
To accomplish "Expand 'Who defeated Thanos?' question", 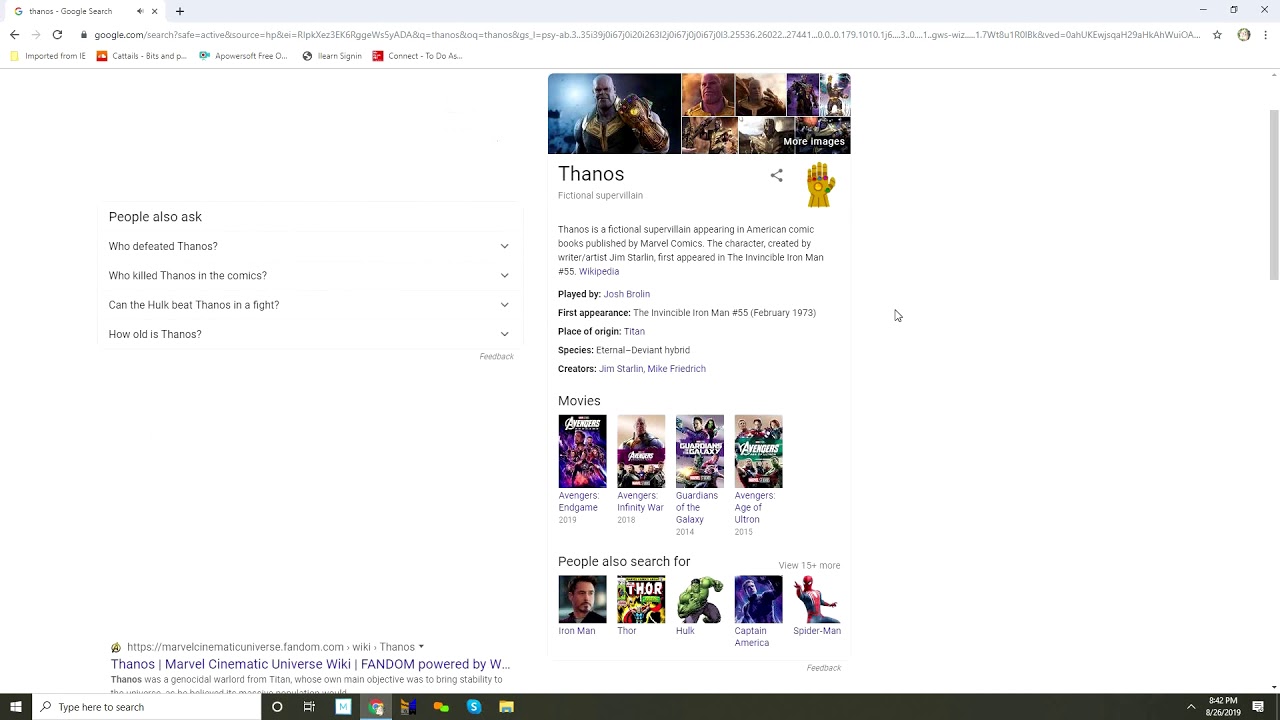I will [x=309, y=246].
